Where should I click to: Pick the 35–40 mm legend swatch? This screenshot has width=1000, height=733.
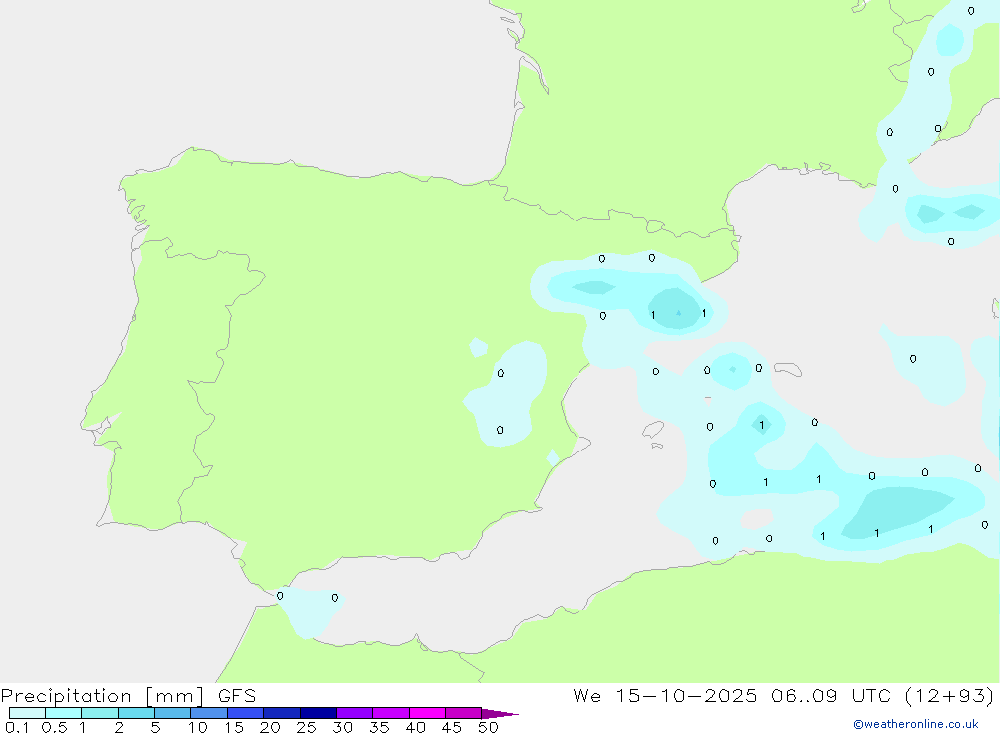click(x=391, y=713)
